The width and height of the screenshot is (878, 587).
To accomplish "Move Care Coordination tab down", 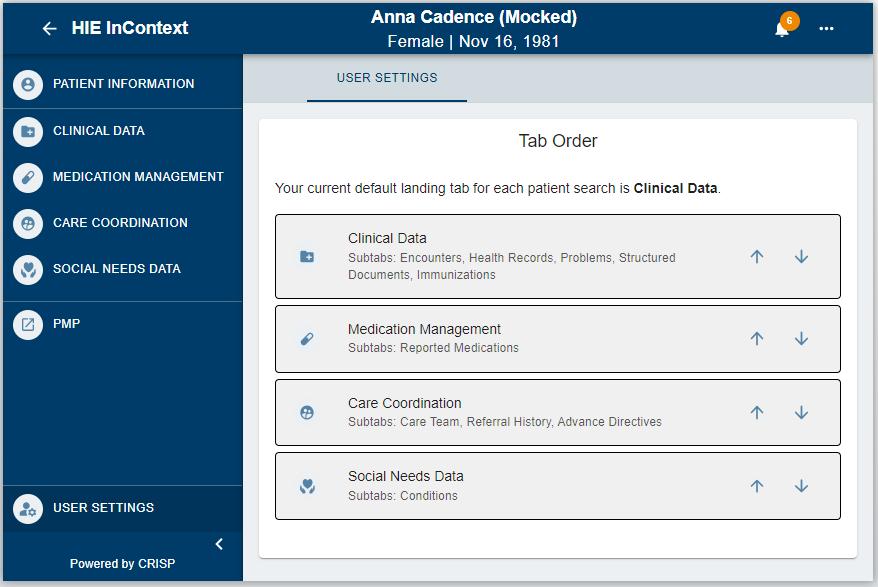I will (x=801, y=412).
